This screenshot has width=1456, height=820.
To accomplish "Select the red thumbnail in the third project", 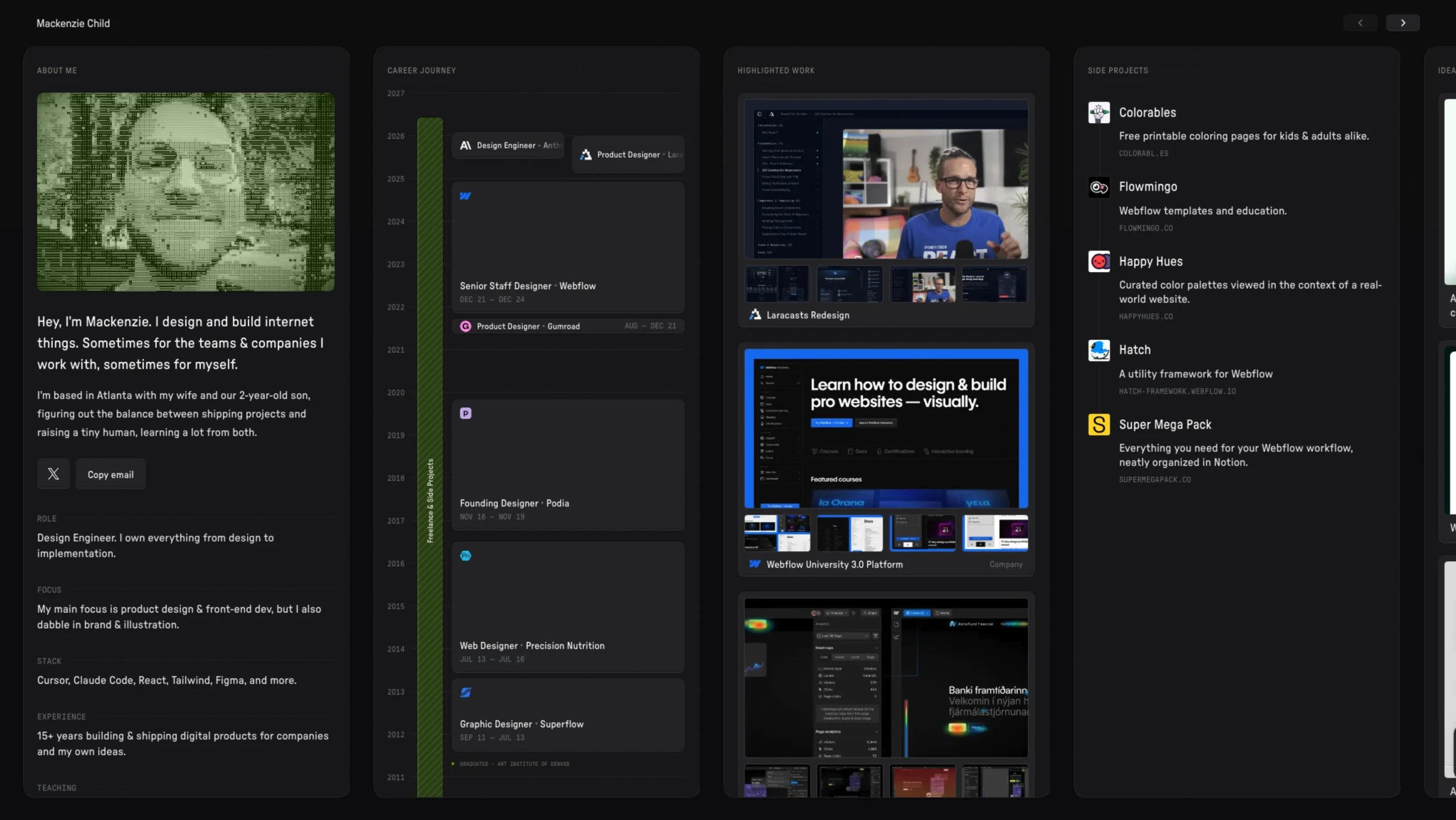I will click(923, 781).
